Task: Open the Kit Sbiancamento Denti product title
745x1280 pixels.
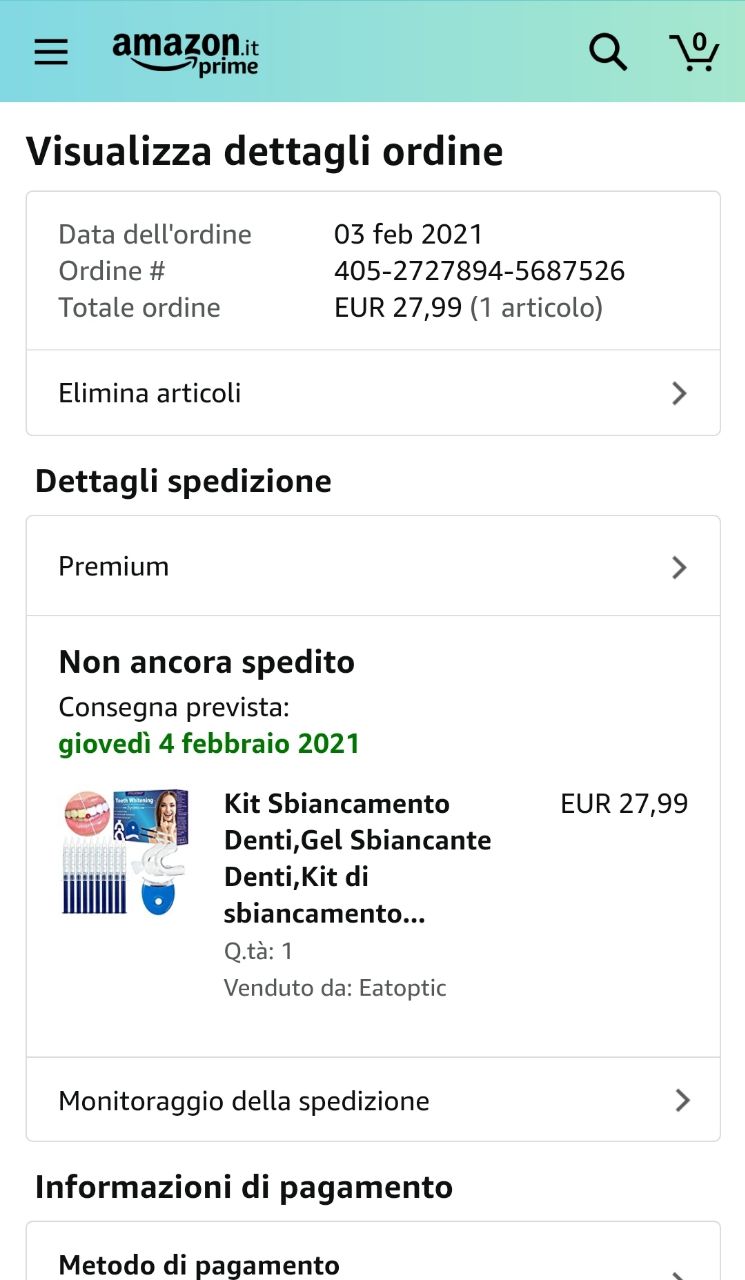Action: [357, 858]
